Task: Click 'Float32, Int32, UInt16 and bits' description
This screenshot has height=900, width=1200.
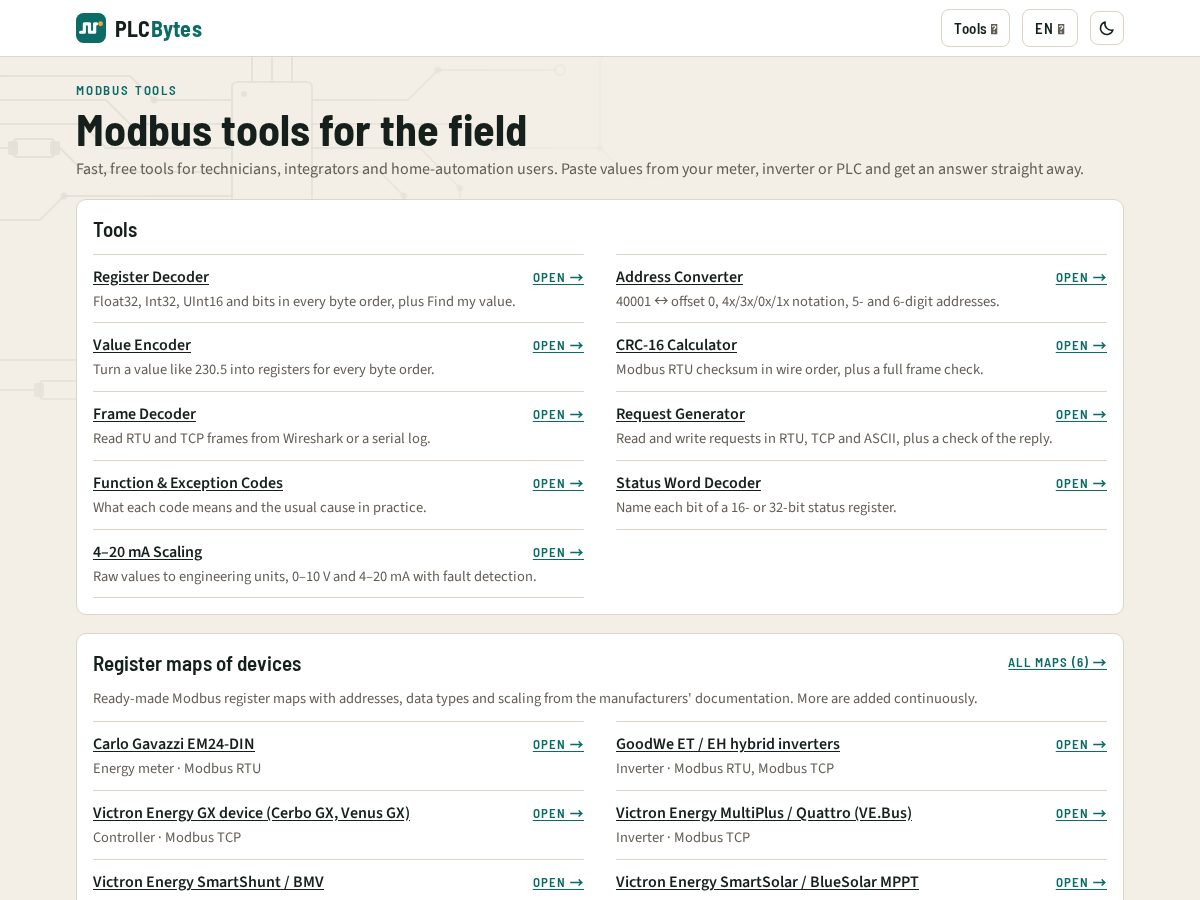Action: pos(304,302)
